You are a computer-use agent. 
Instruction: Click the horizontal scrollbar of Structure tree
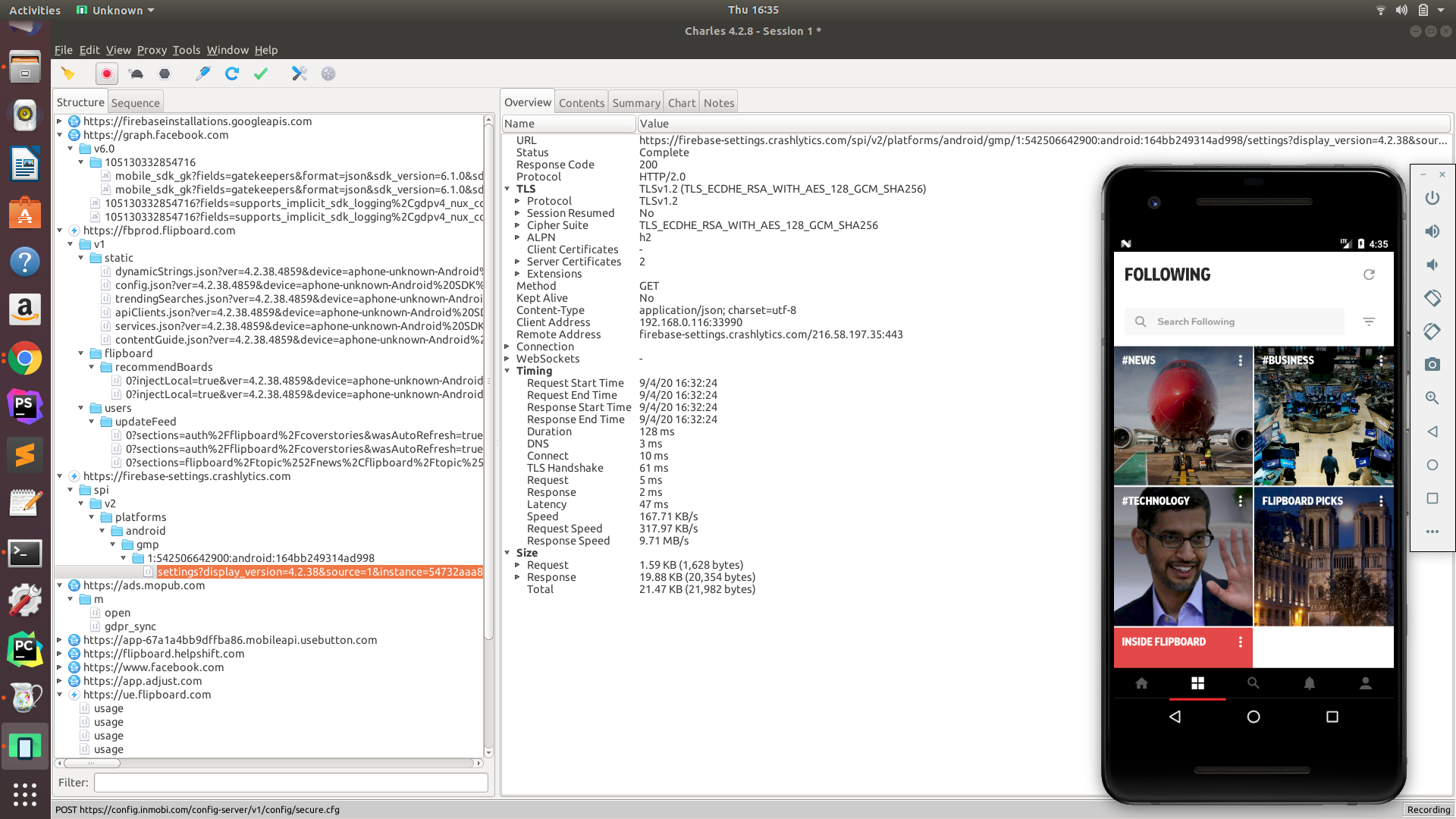tap(93, 763)
